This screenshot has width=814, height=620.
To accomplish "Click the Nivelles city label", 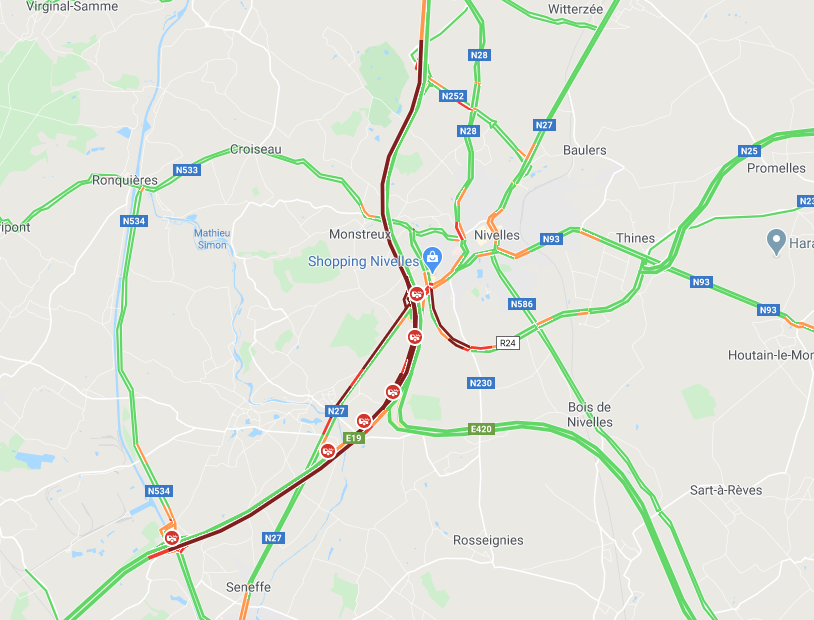I will tap(497, 235).
